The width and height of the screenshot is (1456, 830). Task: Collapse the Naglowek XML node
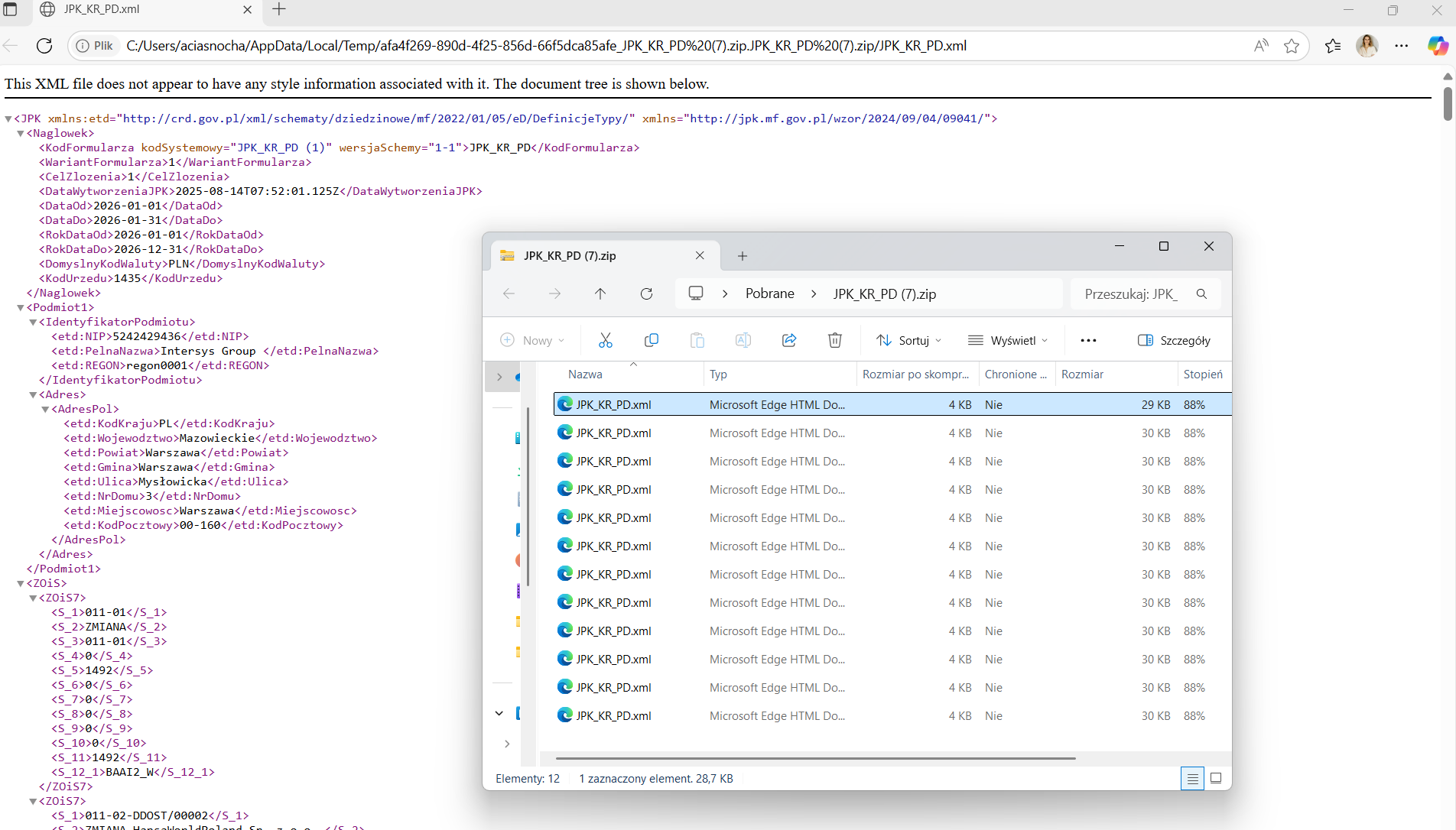[x=21, y=133]
